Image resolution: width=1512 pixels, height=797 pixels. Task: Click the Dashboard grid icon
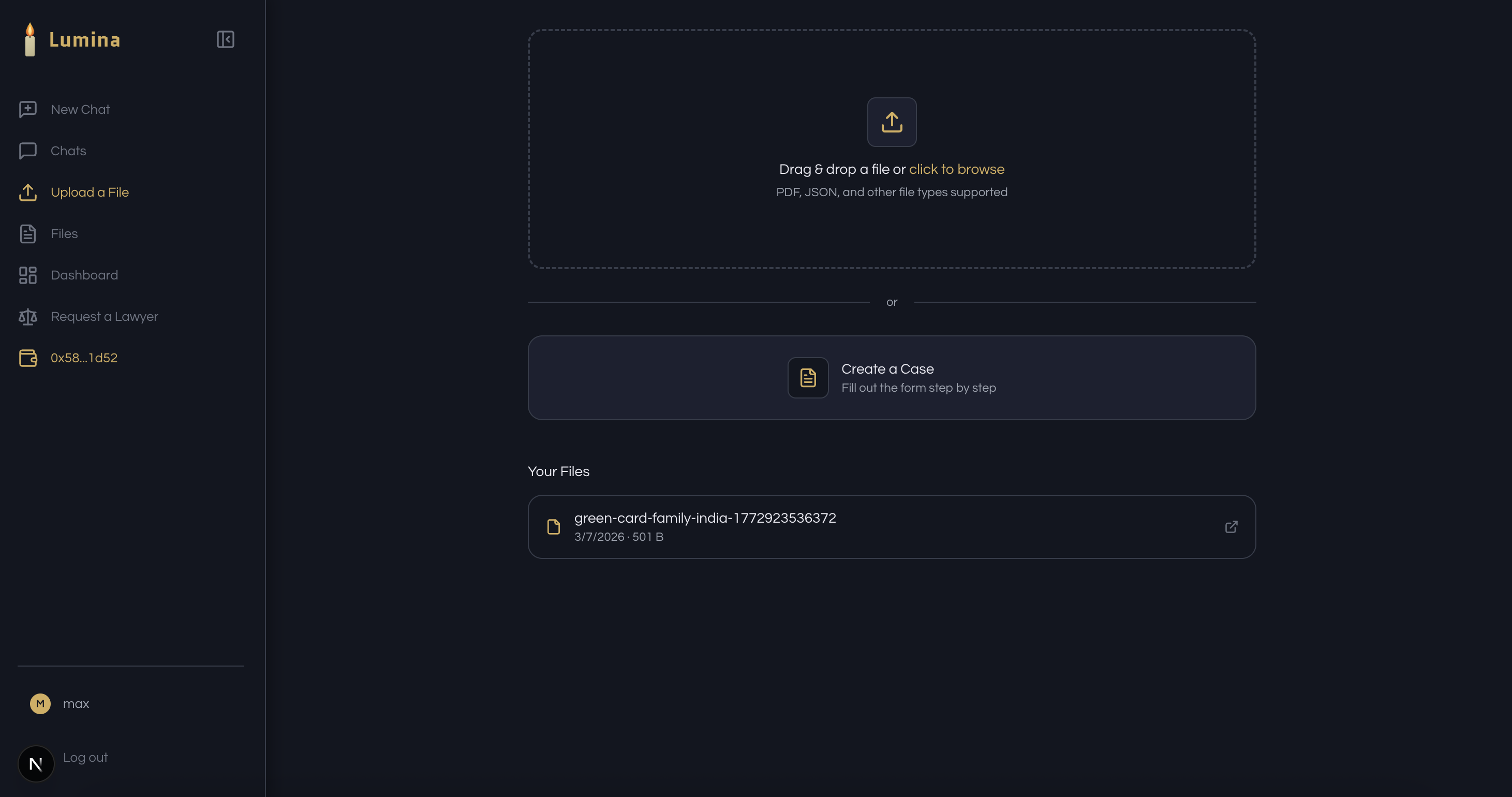[27, 275]
